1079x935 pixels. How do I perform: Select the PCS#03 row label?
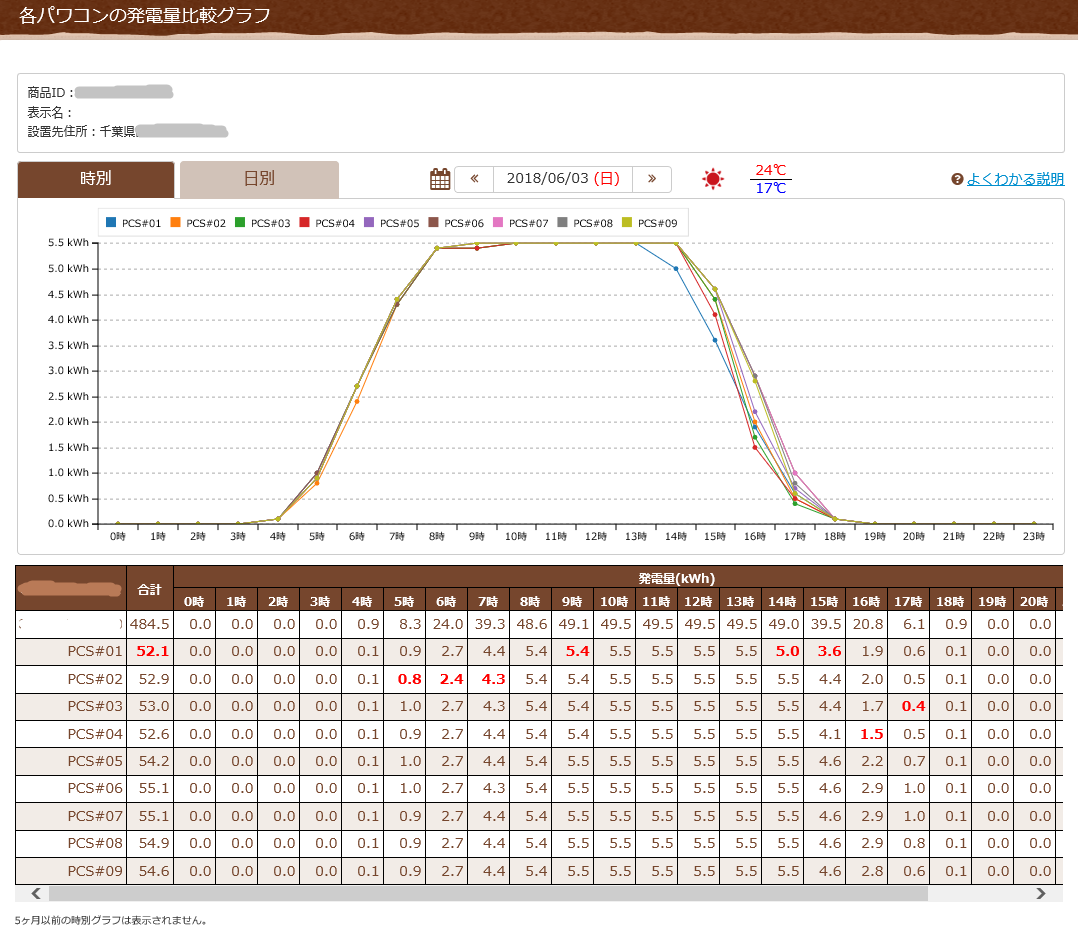coord(95,707)
